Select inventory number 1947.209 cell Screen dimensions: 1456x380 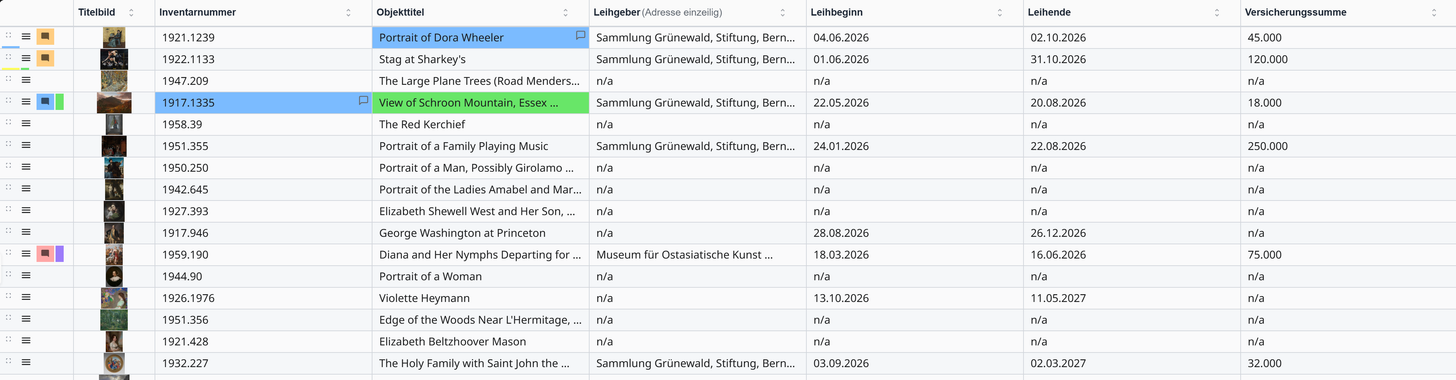tap(264, 80)
